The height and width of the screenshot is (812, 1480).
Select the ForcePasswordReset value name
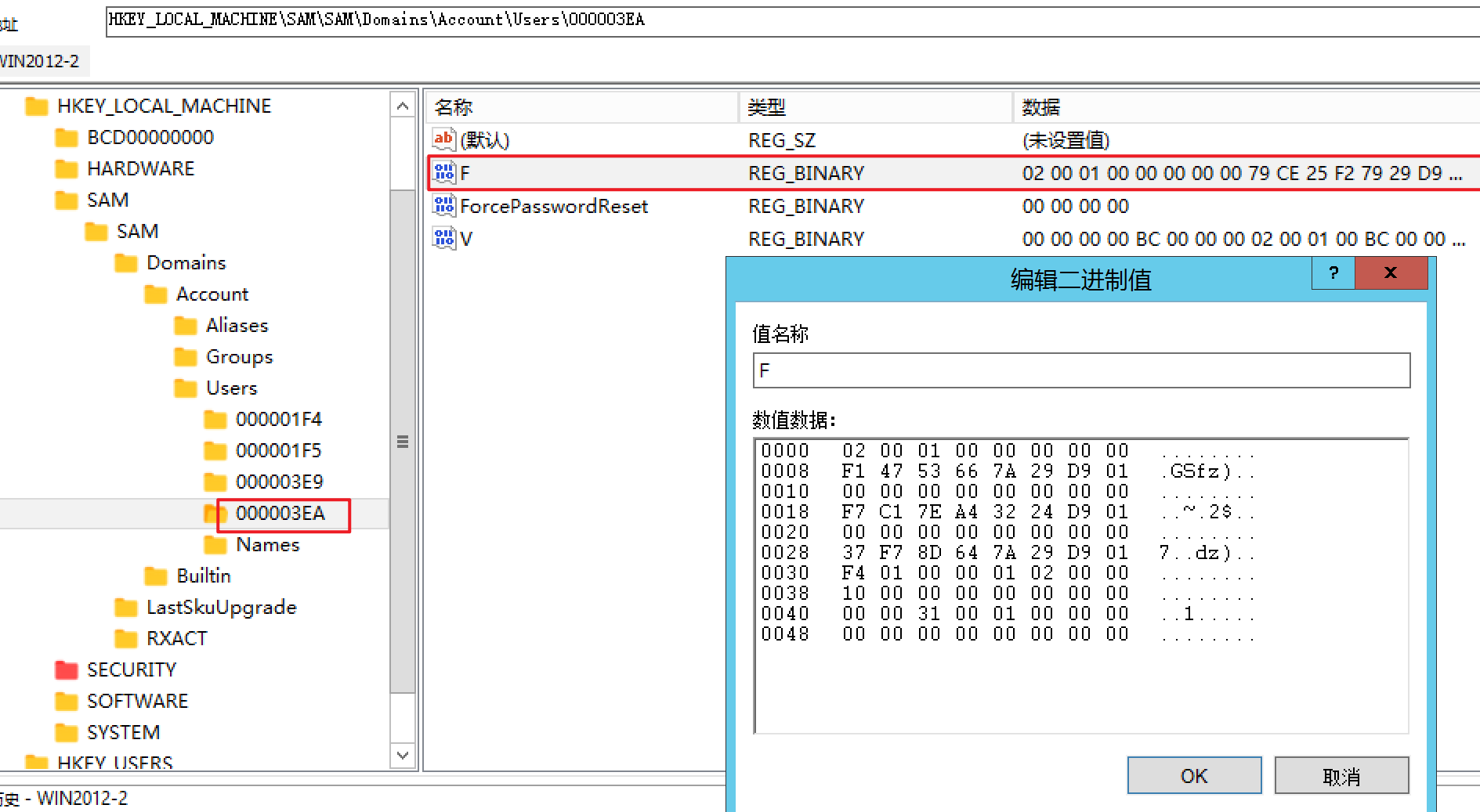tap(554, 206)
